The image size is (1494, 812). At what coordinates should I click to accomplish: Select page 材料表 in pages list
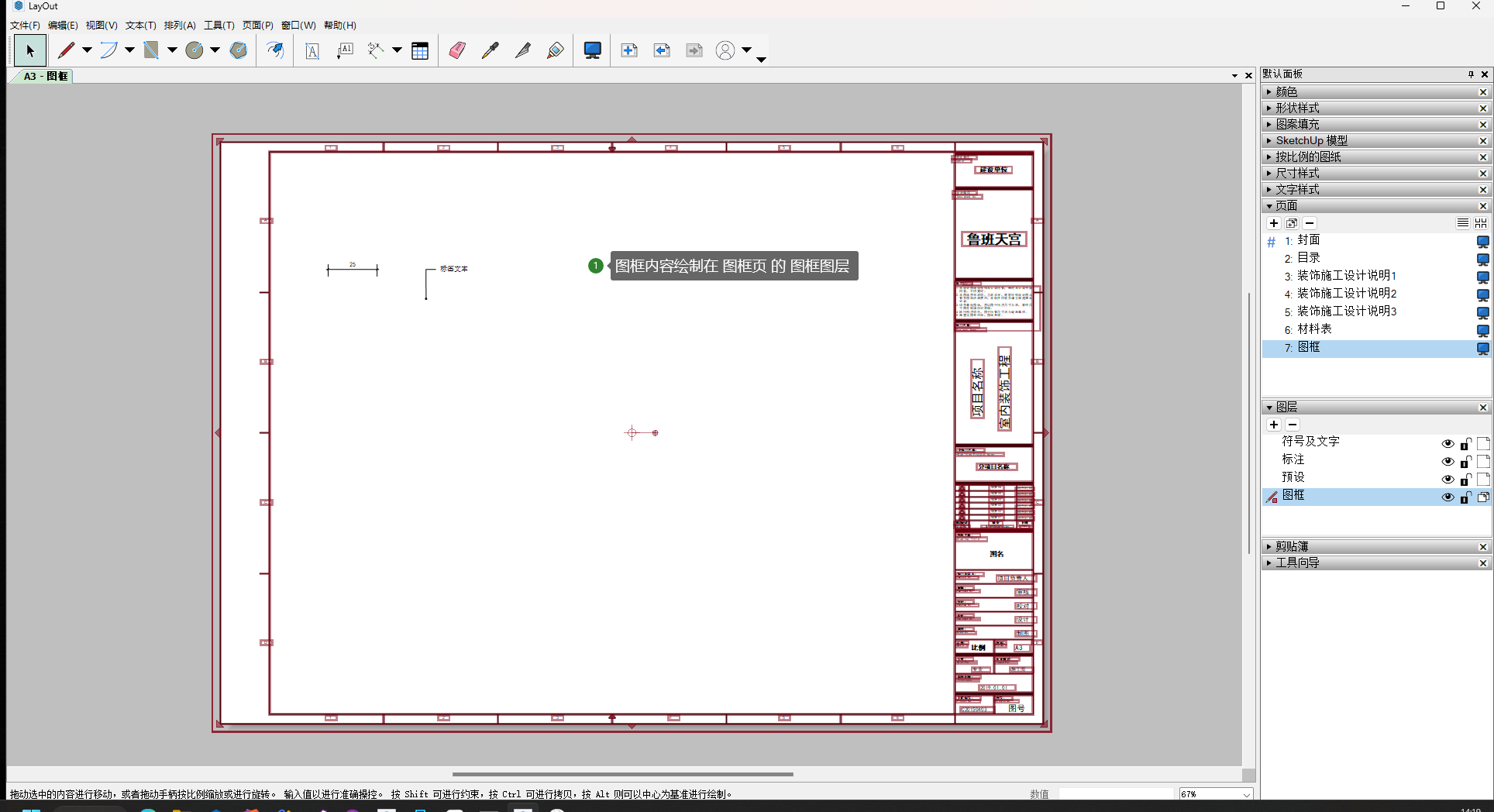(x=1314, y=329)
